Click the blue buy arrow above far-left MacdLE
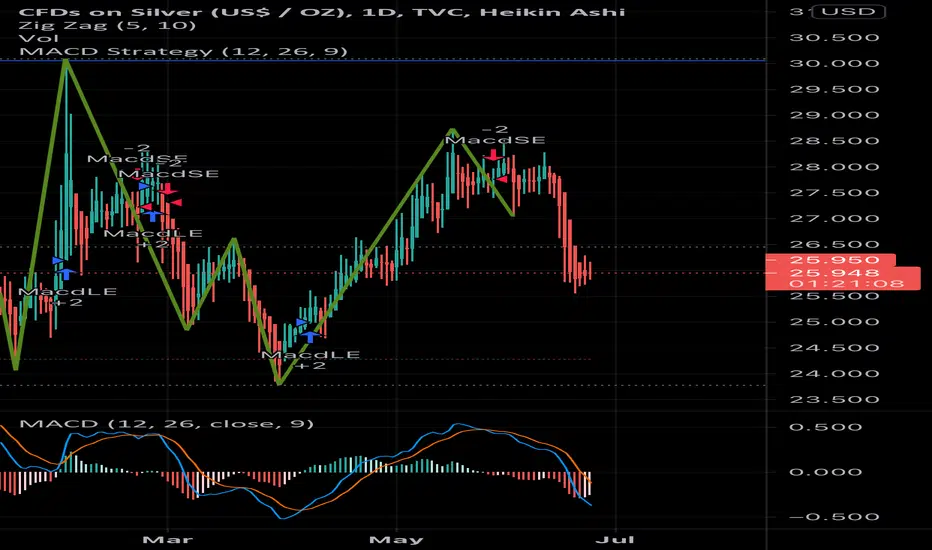This screenshot has width=932, height=550. tap(66, 274)
